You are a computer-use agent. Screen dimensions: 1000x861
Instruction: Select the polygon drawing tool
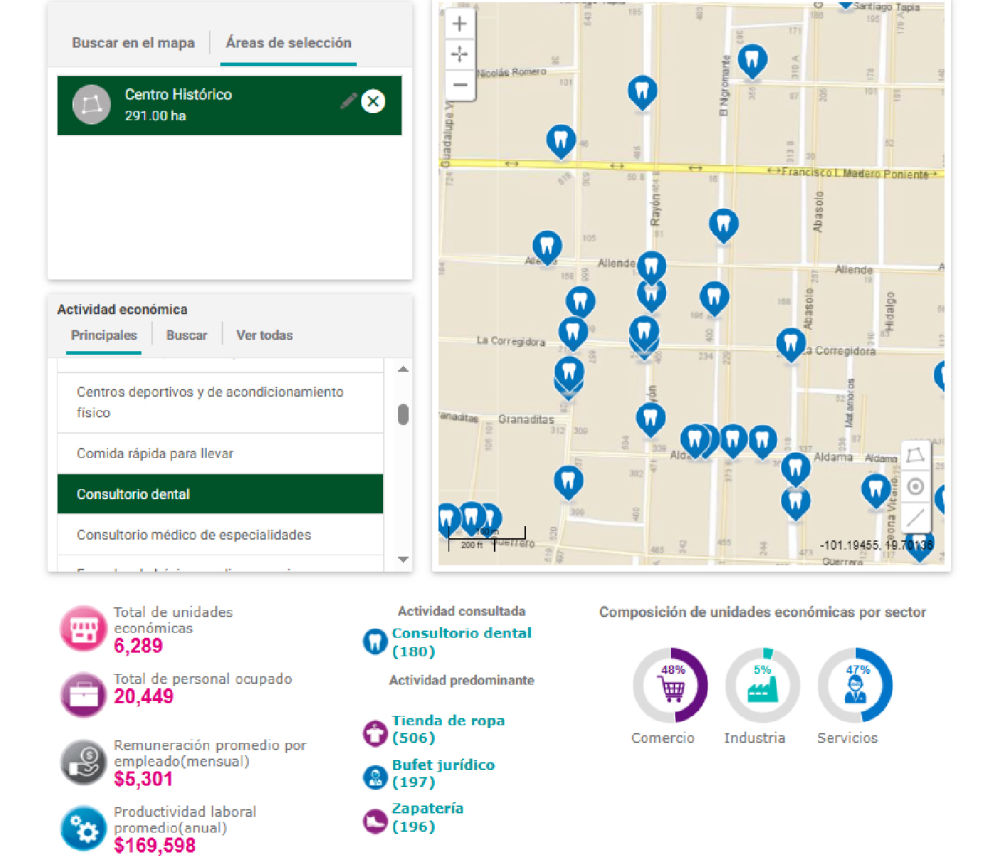pyautogui.click(x=915, y=456)
